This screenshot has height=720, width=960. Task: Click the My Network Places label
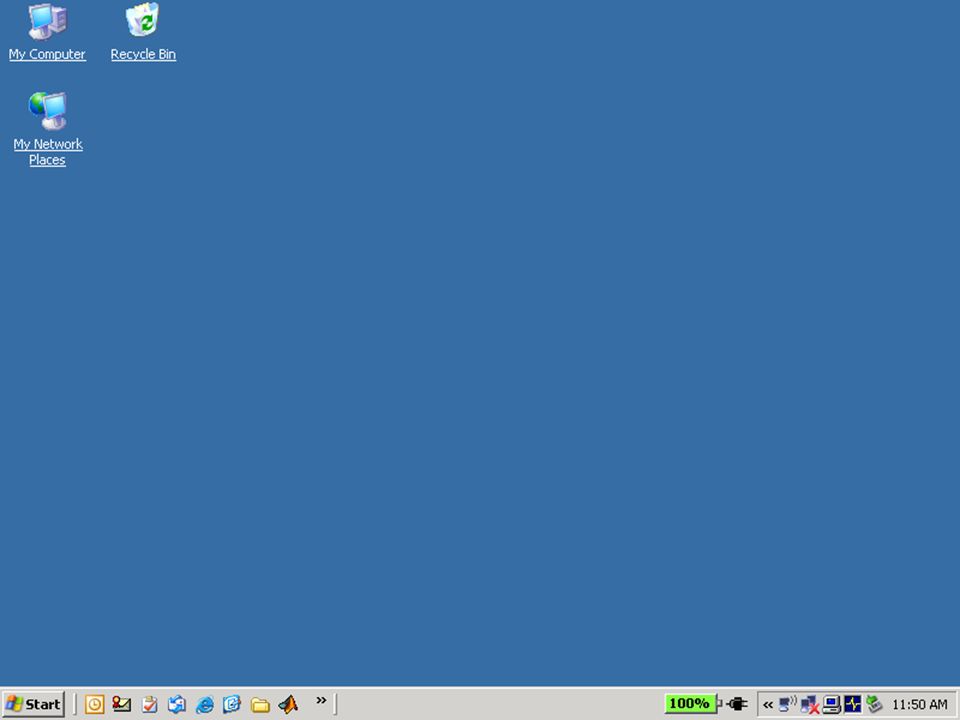click(48, 152)
